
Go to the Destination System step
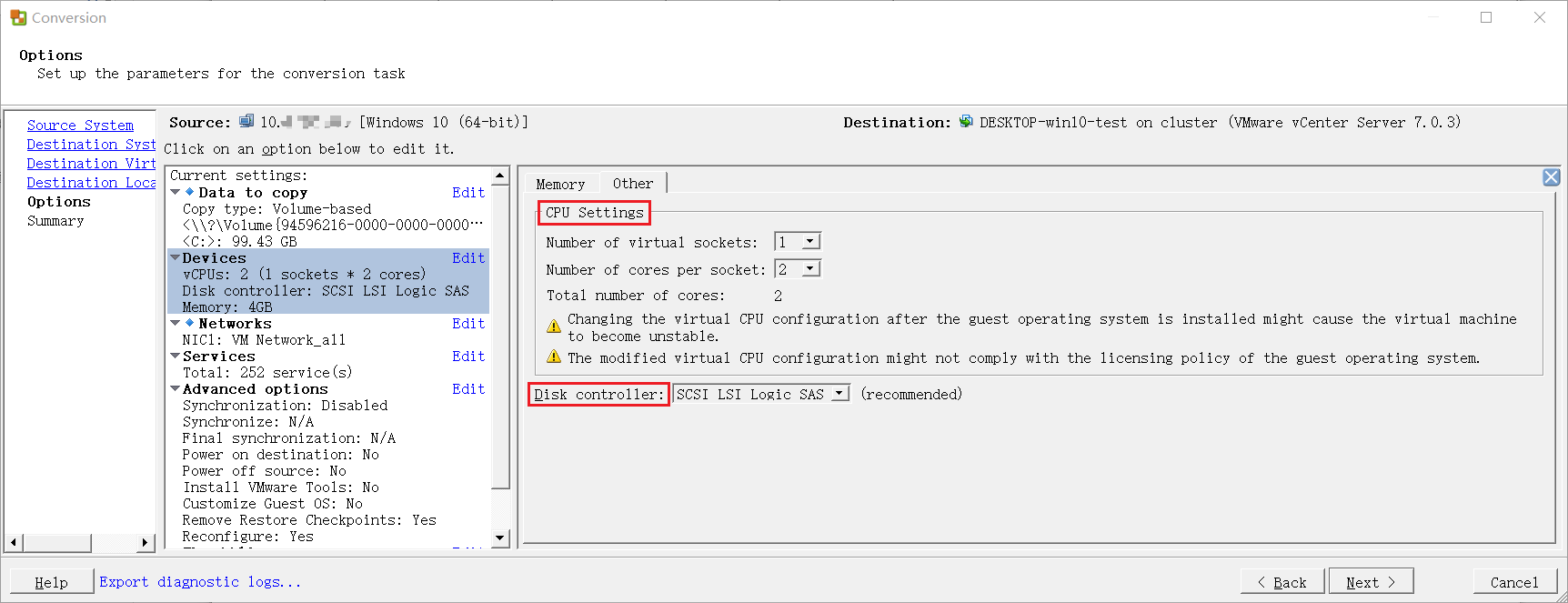click(x=91, y=145)
